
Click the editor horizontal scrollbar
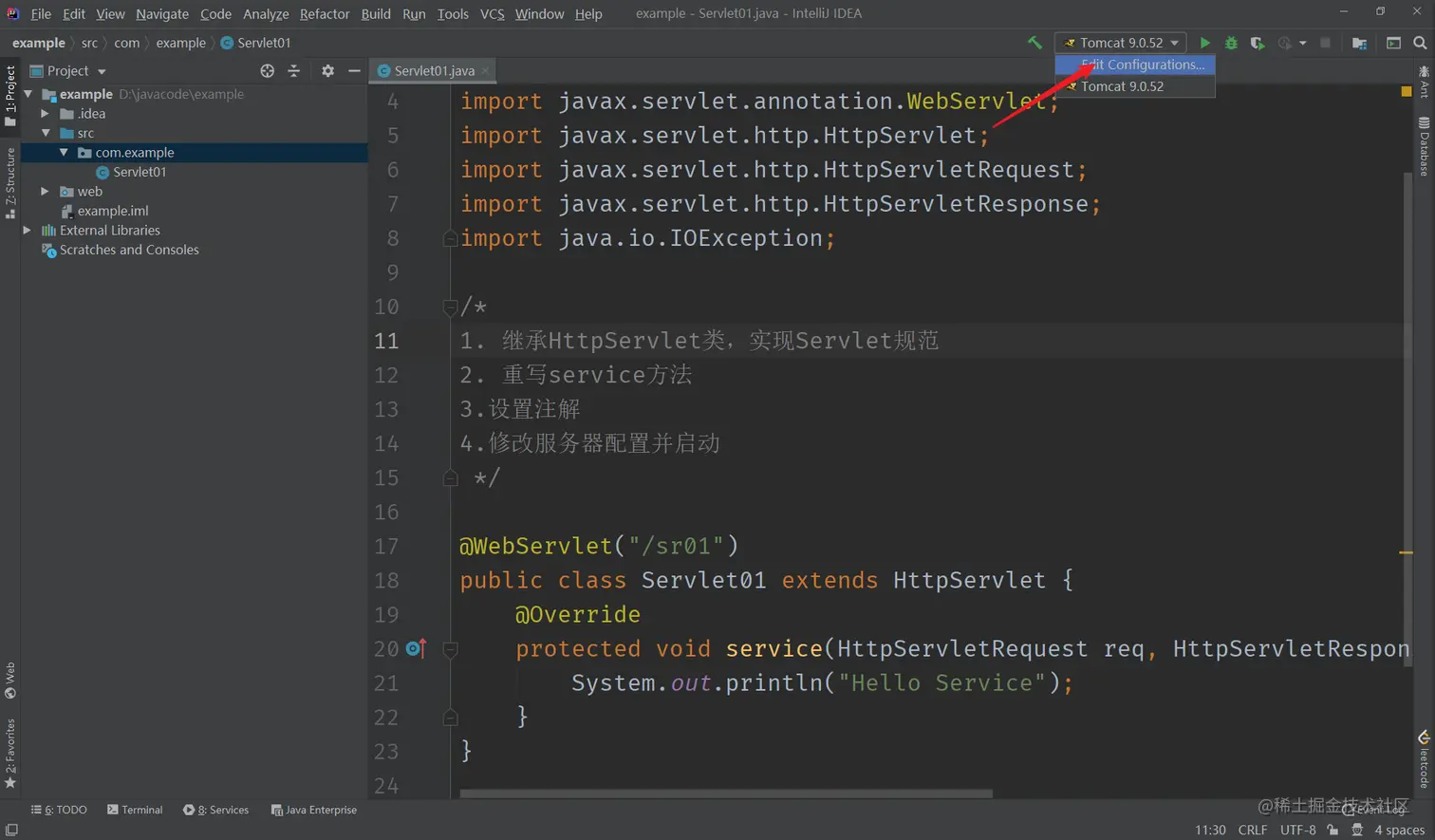pos(726,793)
